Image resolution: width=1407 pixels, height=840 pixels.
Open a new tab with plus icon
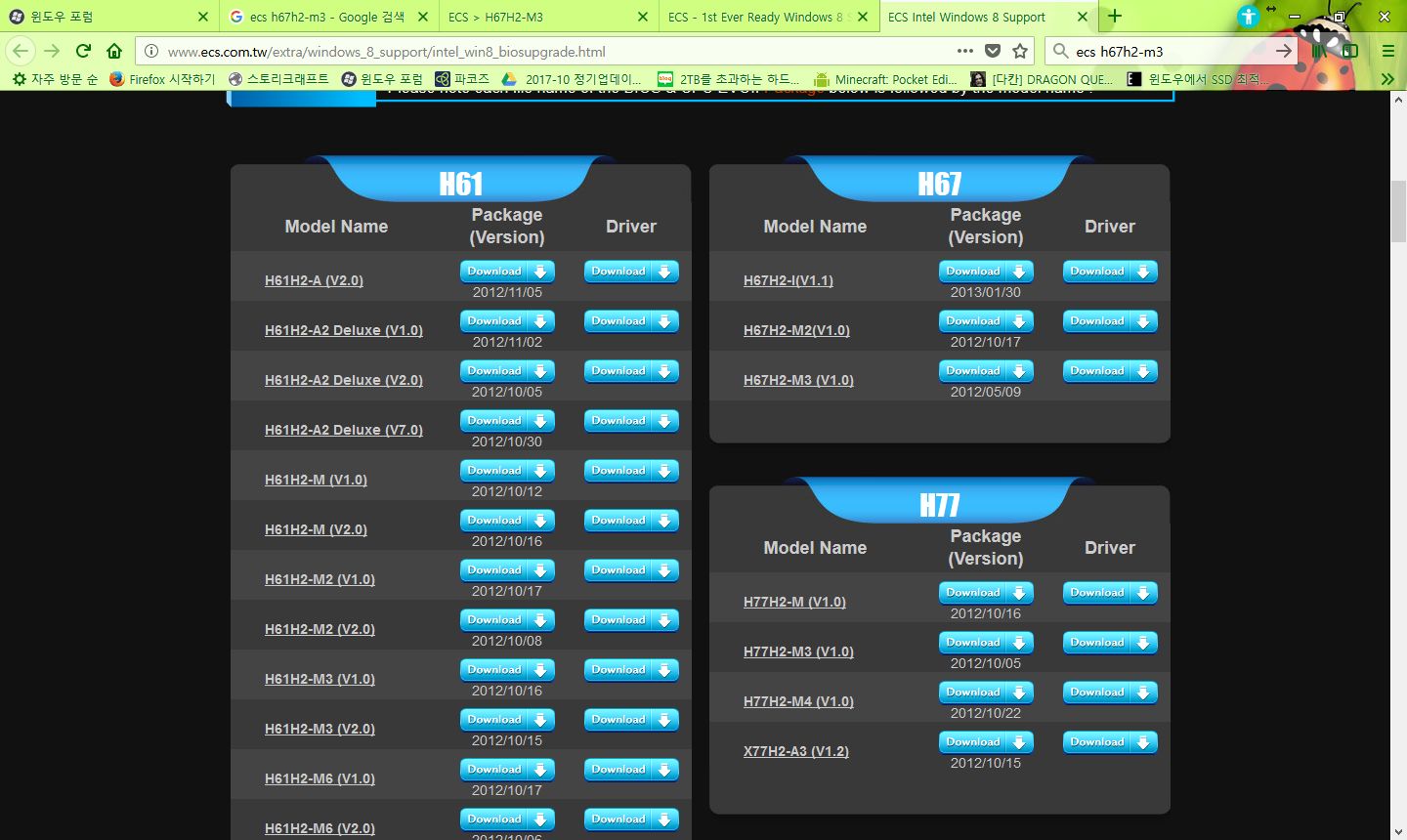[1114, 16]
